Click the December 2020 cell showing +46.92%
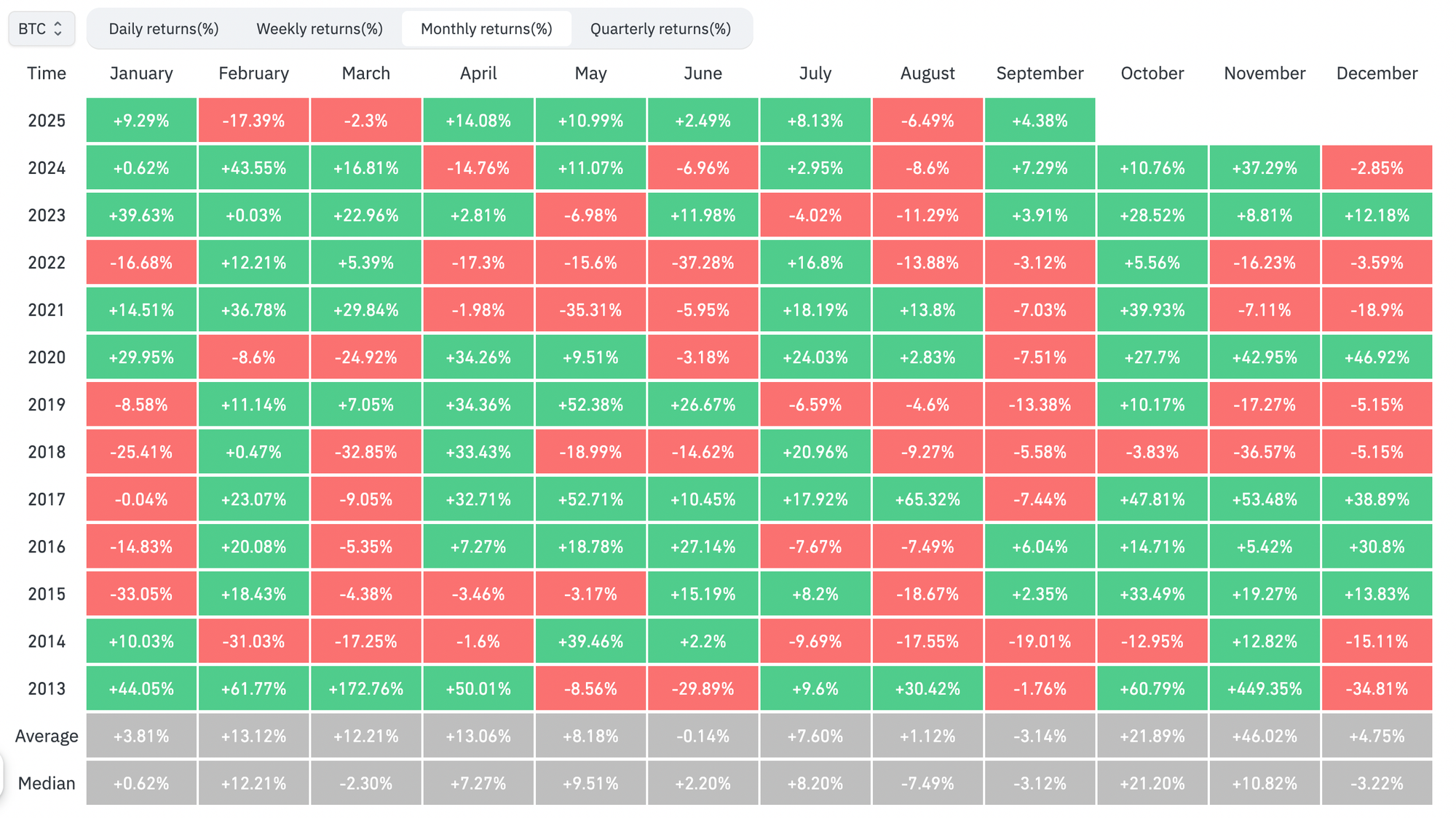1456x818 pixels. [x=1377, y=357]
